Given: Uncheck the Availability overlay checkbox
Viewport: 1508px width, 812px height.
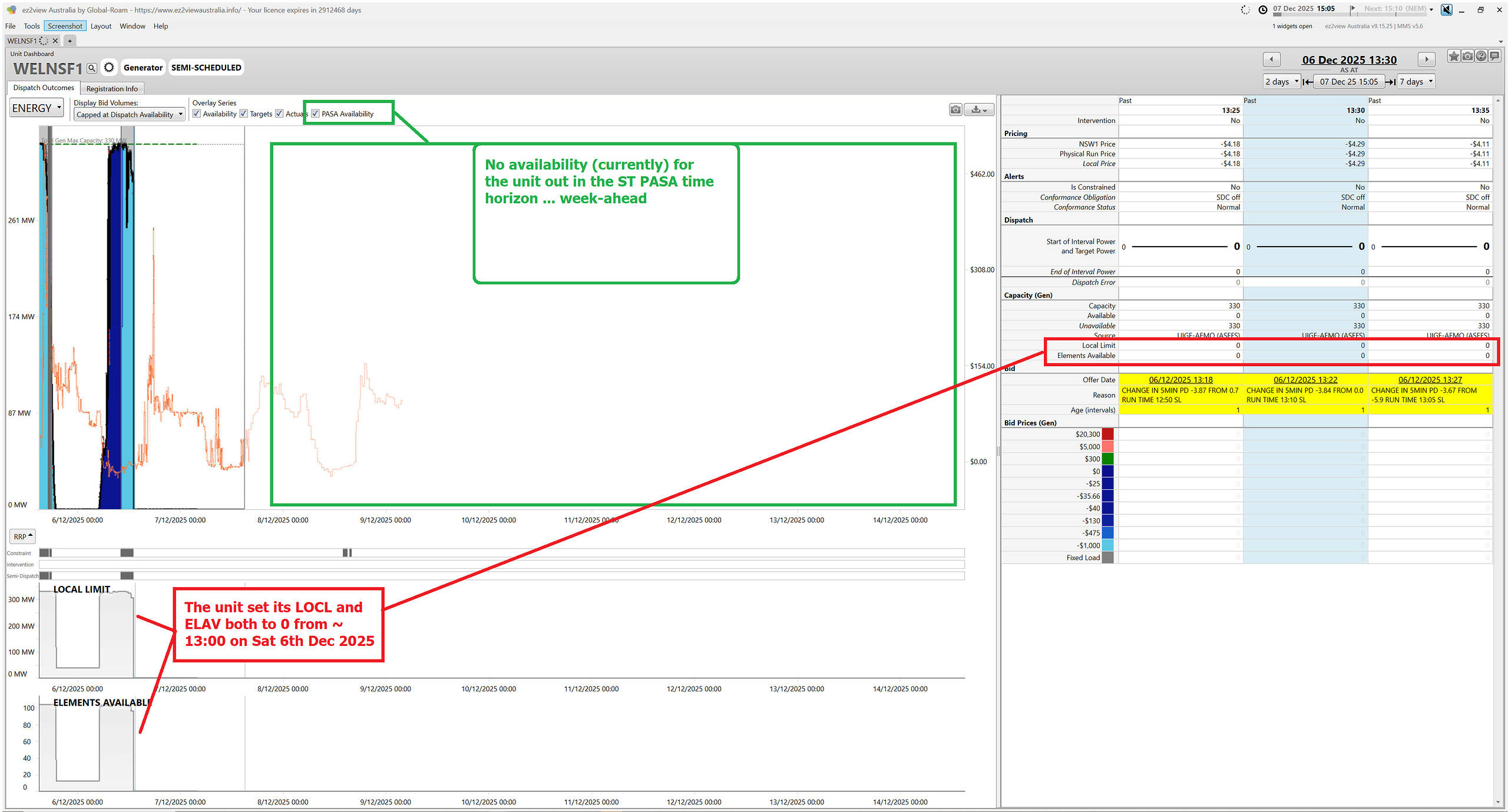Looking at the screenshot, I should (197, 114).
